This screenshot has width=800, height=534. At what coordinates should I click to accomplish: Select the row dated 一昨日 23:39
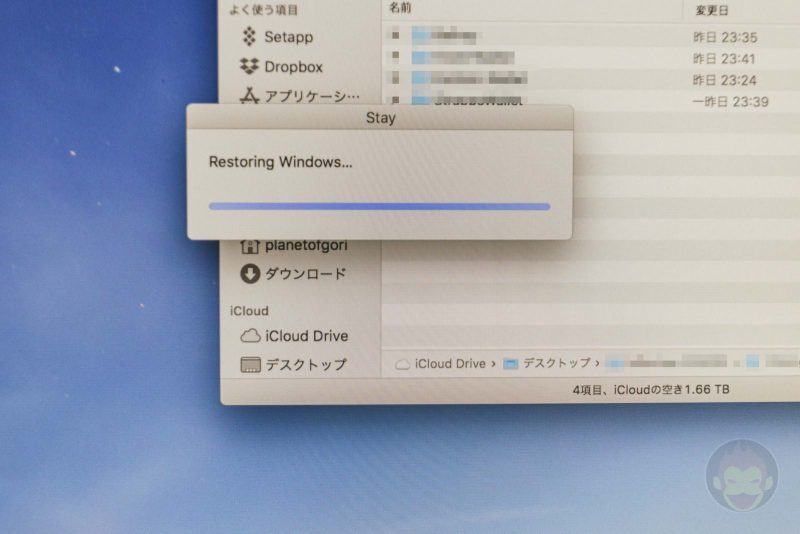(x=592, y=99)
